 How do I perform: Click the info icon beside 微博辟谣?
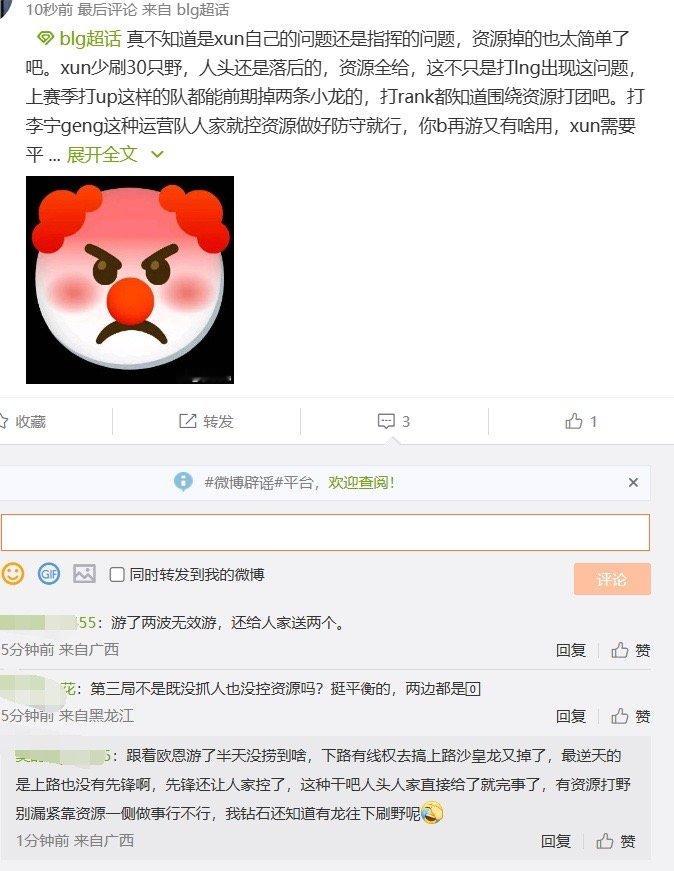point(183,482)
